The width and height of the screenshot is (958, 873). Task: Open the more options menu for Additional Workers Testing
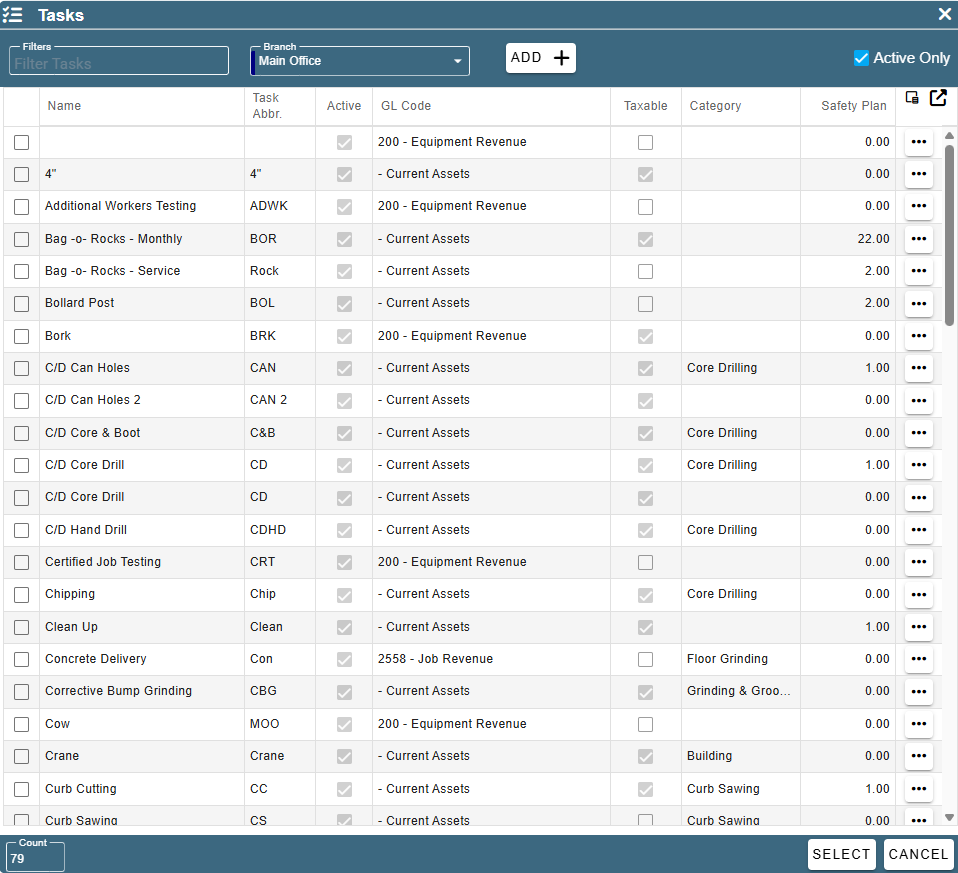tap(918, 206)
